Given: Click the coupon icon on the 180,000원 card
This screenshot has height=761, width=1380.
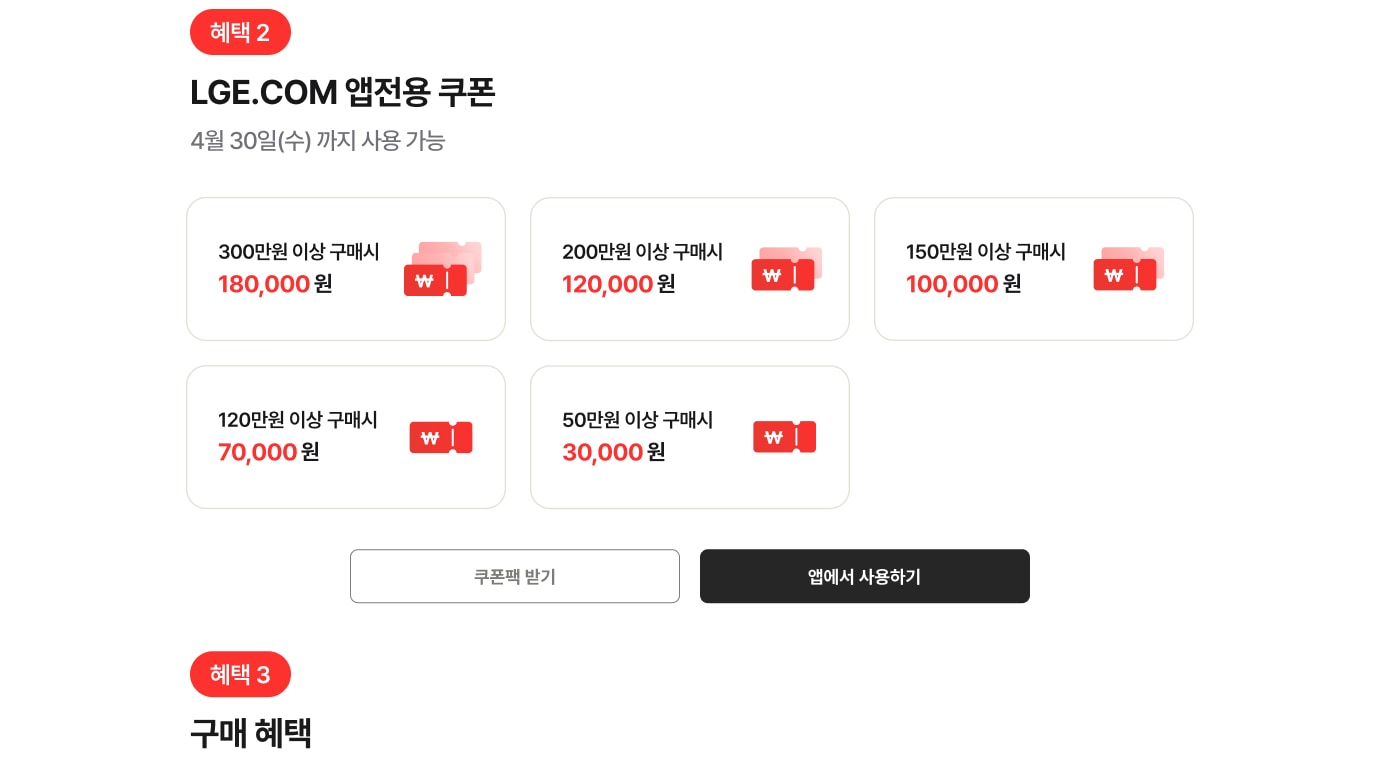Looking at the screenshot, I should 443,268.
